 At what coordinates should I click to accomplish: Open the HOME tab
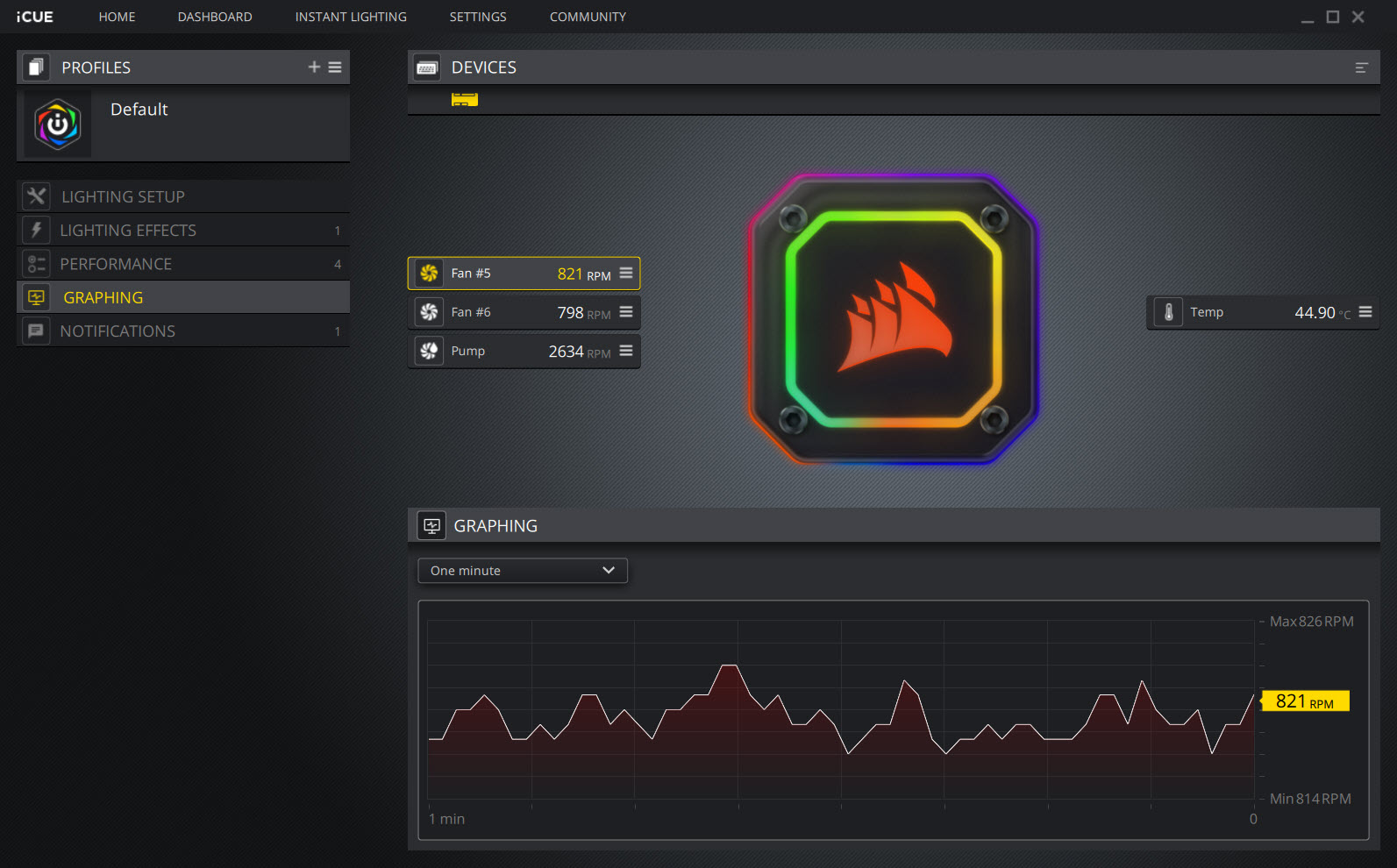tap(117, 17)
